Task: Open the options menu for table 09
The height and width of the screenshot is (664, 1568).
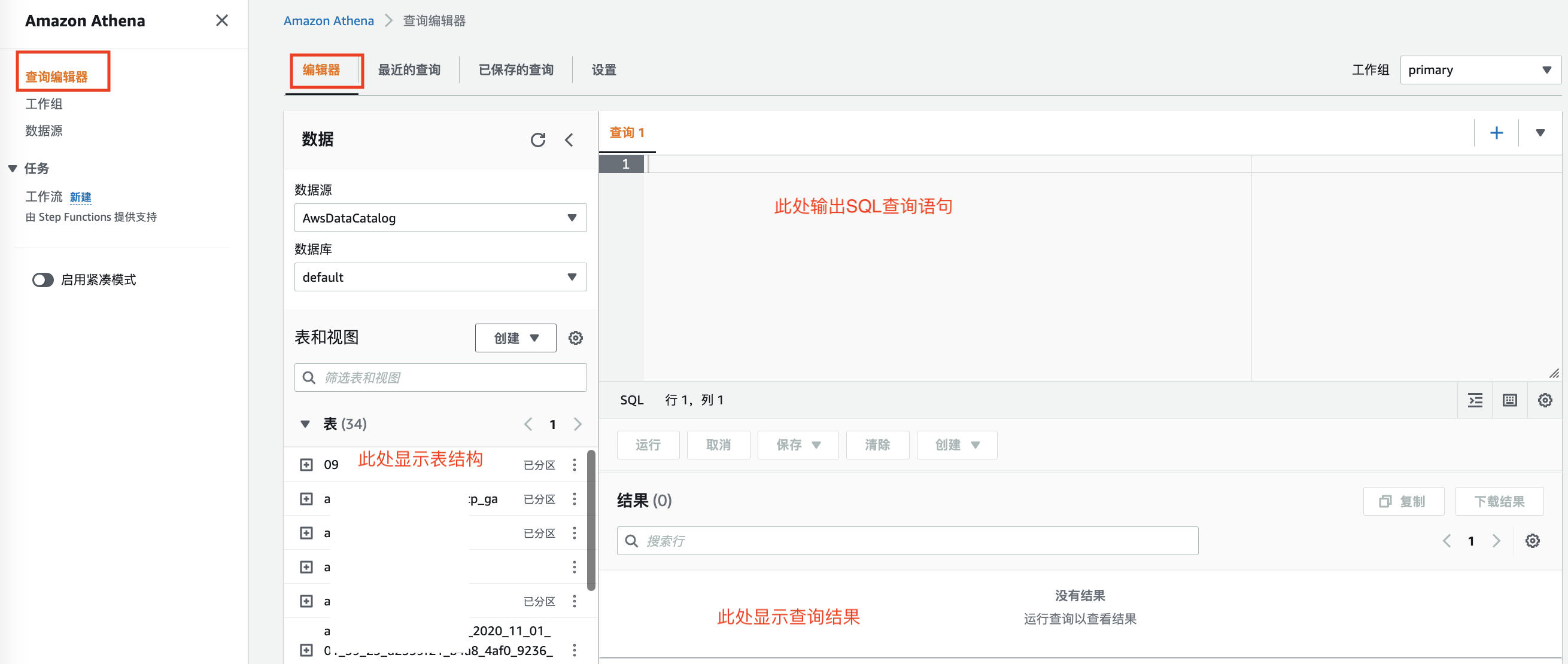Action: 574,464
